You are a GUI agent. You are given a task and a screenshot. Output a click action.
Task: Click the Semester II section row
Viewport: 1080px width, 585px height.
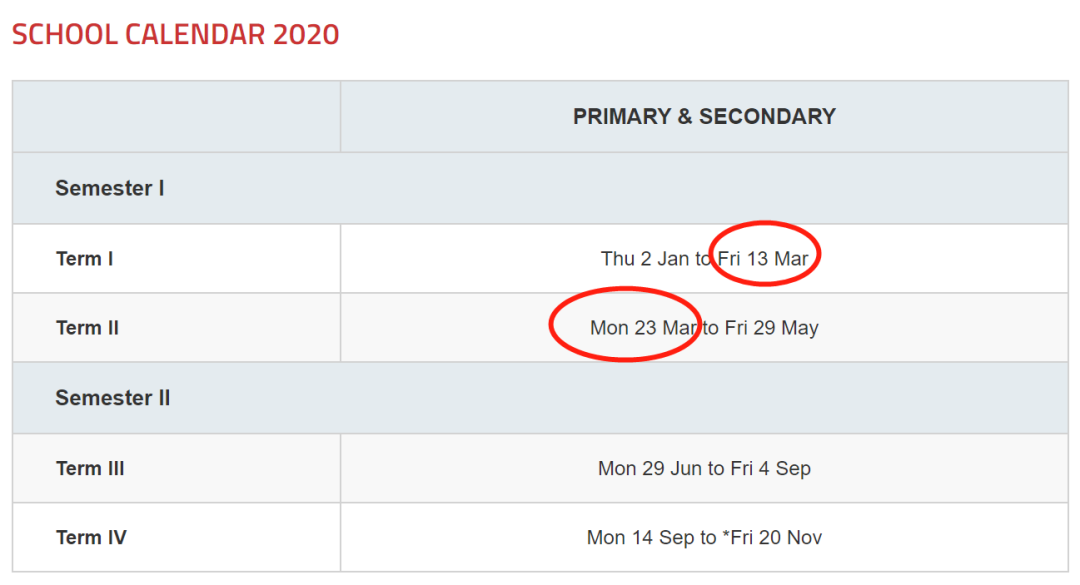click(113, 398)
